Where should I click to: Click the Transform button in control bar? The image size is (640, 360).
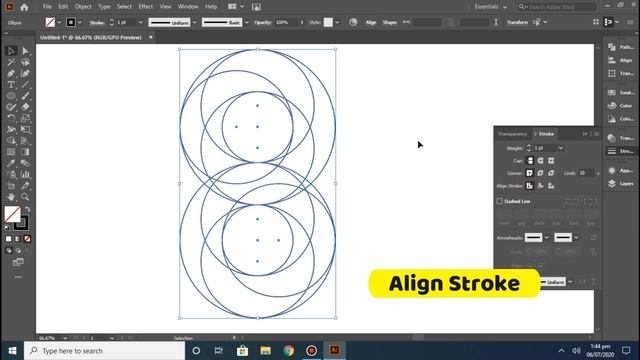518,22
